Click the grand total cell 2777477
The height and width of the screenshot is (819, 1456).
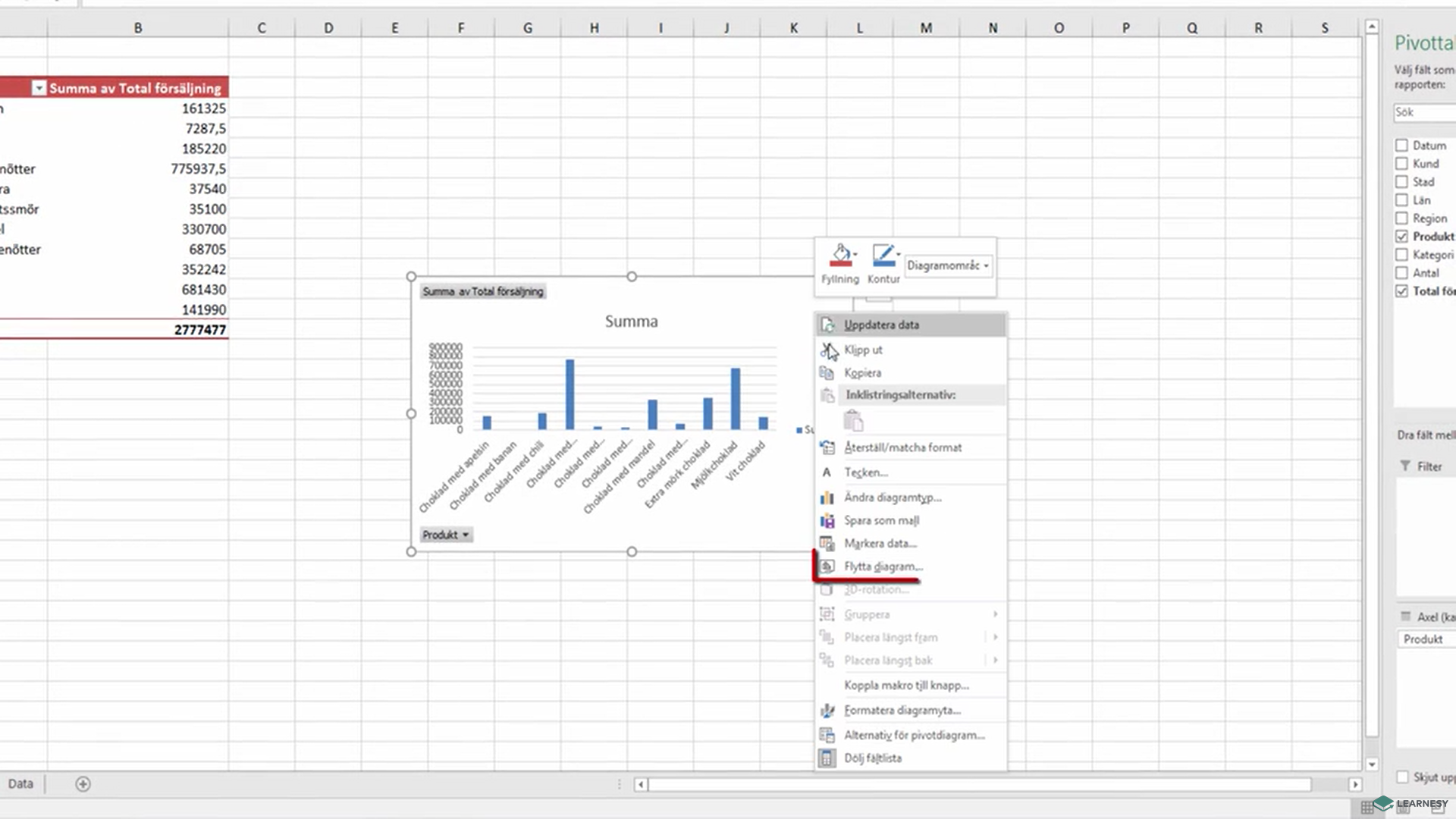[x=137, y=330]
